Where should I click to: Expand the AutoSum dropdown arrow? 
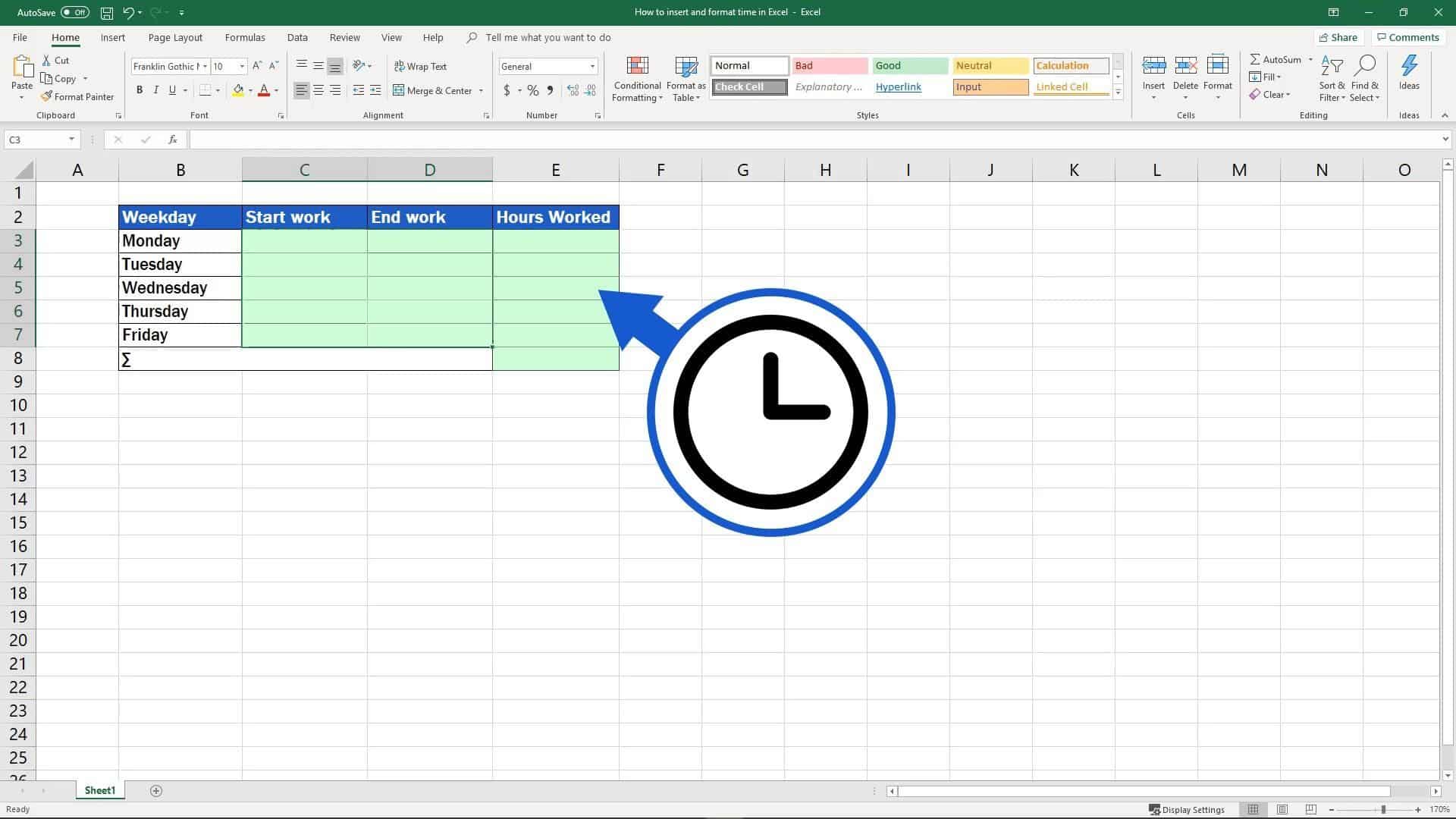pos(1310,60)
